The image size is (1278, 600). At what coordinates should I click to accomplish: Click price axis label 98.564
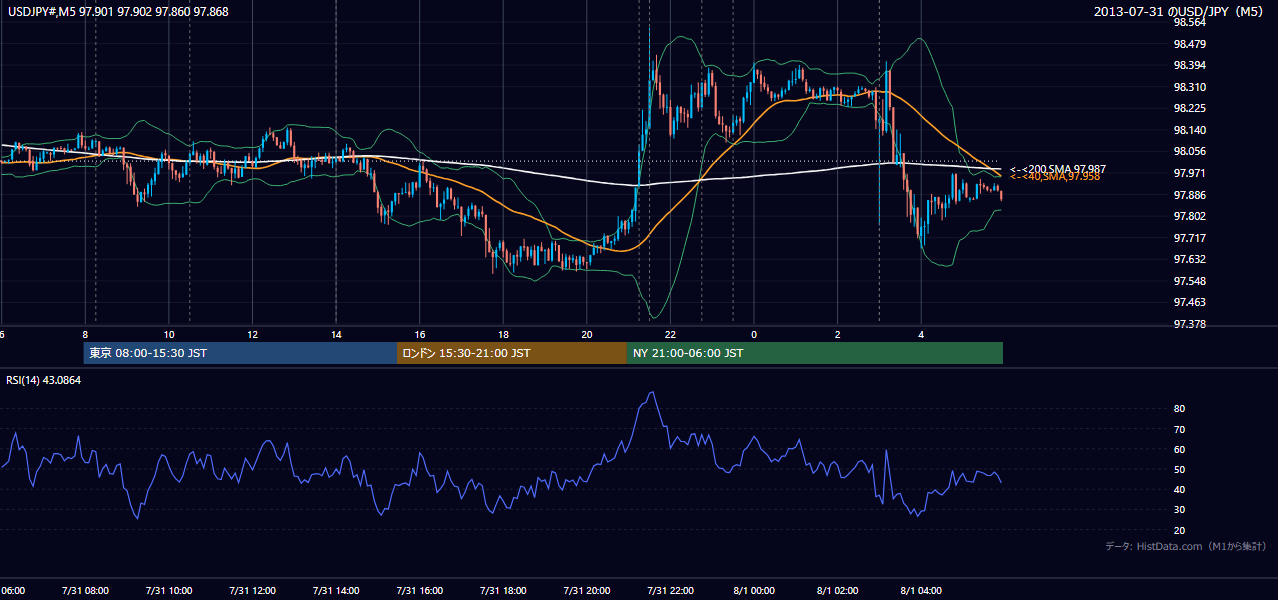click(1189, 23)
